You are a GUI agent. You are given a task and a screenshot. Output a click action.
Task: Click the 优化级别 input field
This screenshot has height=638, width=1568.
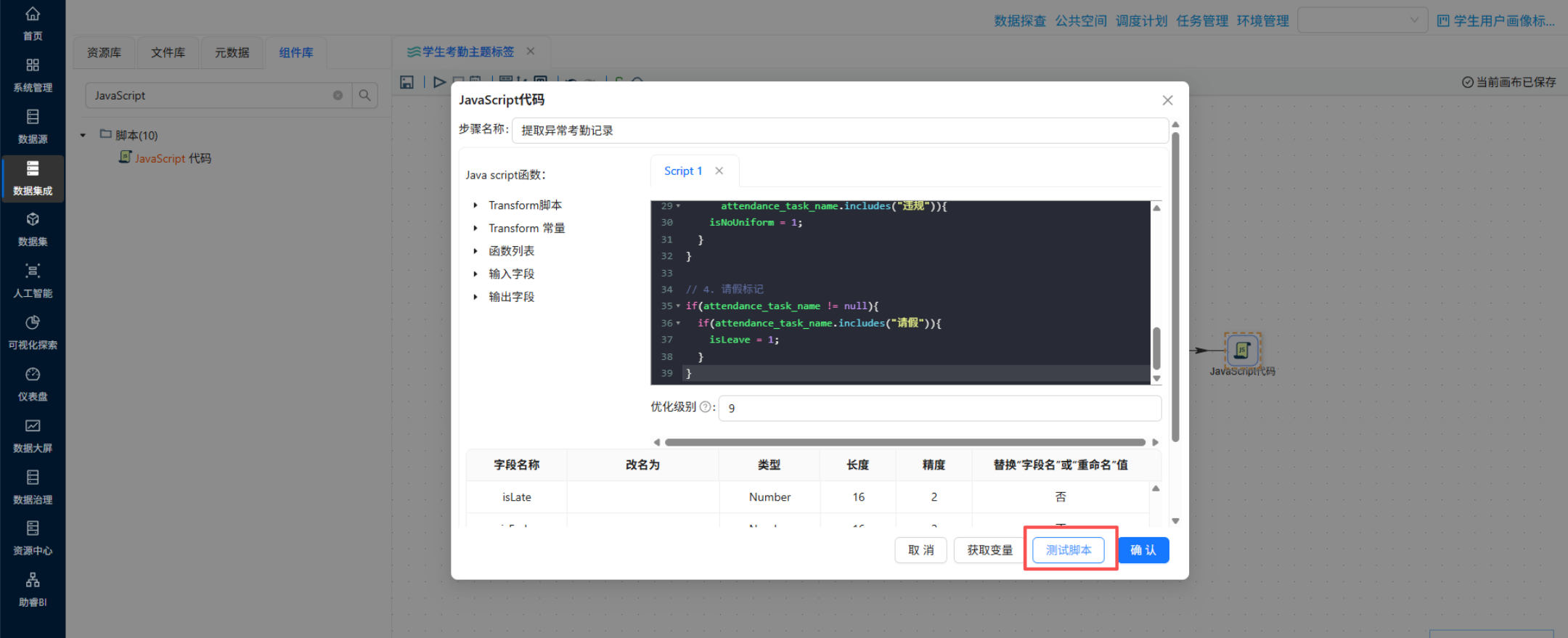pyautogui.click(x=940, y=408)
